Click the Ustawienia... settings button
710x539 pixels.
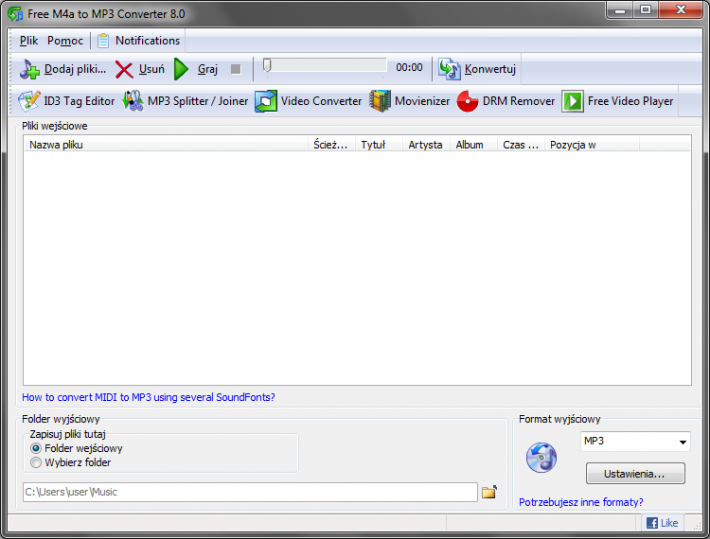635,474
